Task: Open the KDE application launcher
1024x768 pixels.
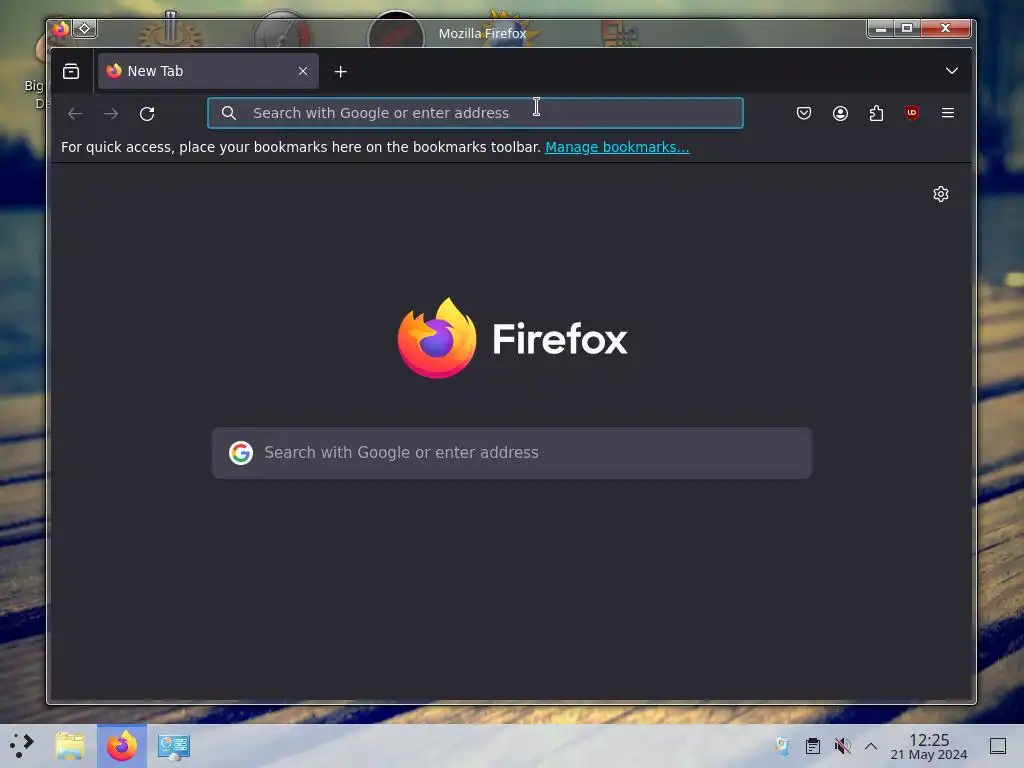Action: click(22, 746)
